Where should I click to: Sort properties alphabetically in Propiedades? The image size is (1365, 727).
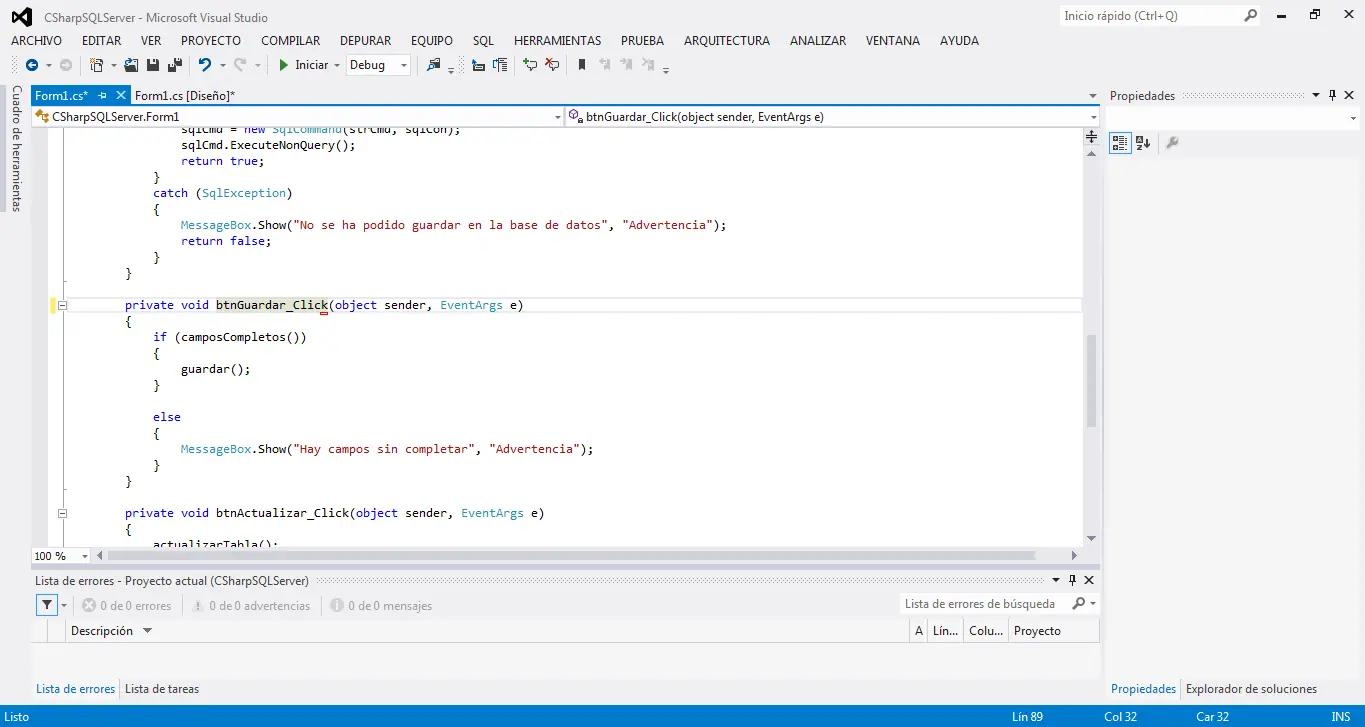click(x=1143, y=143)
